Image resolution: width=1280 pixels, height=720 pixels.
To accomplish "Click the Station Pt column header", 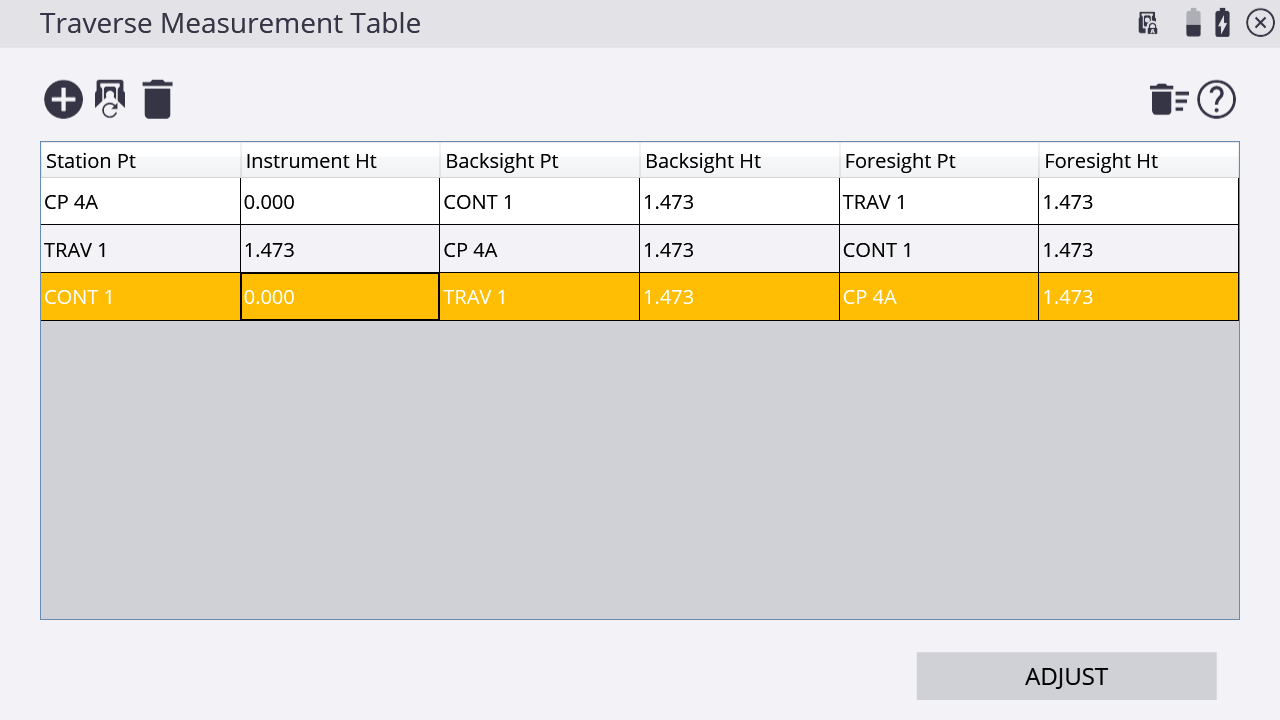I will point(141,160).
